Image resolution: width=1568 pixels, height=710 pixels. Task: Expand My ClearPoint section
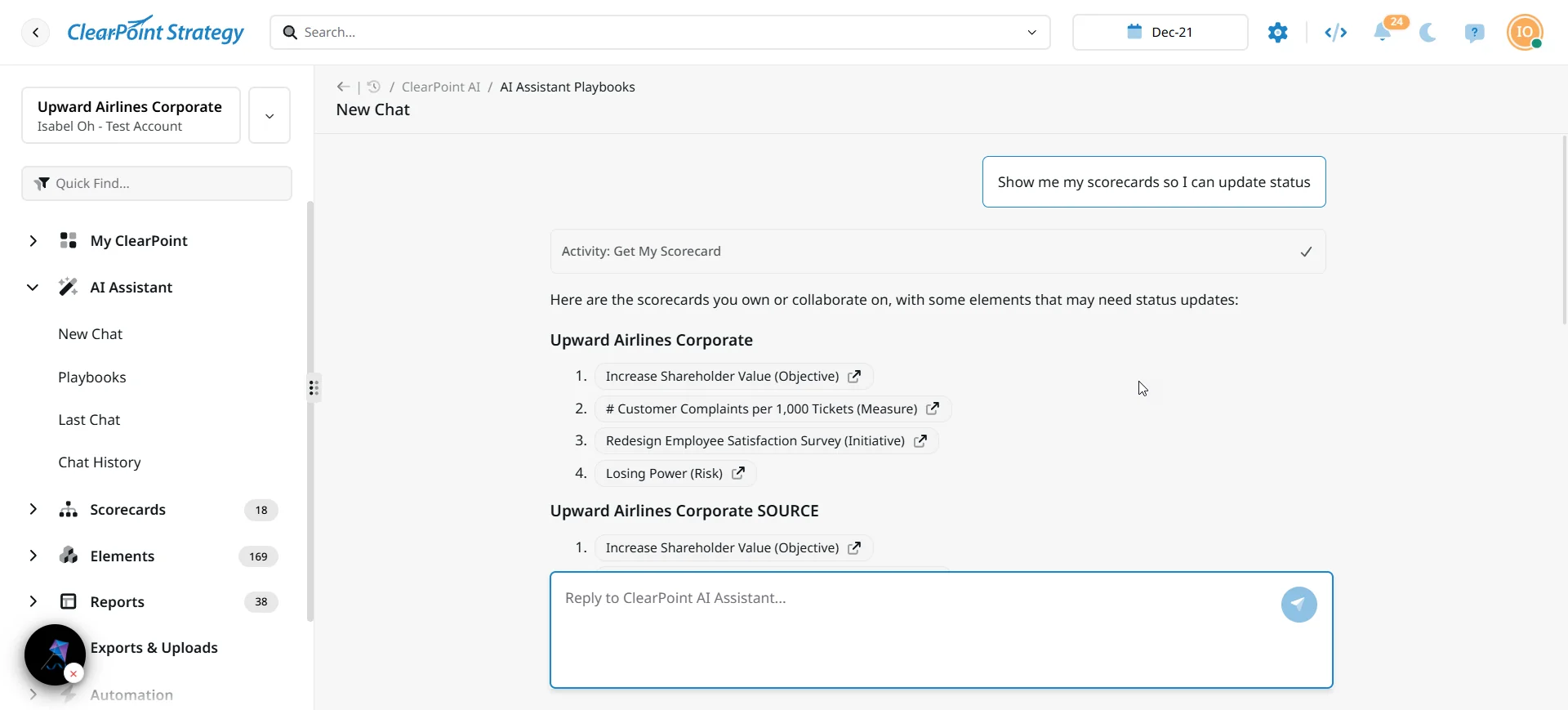click(33, 240)
